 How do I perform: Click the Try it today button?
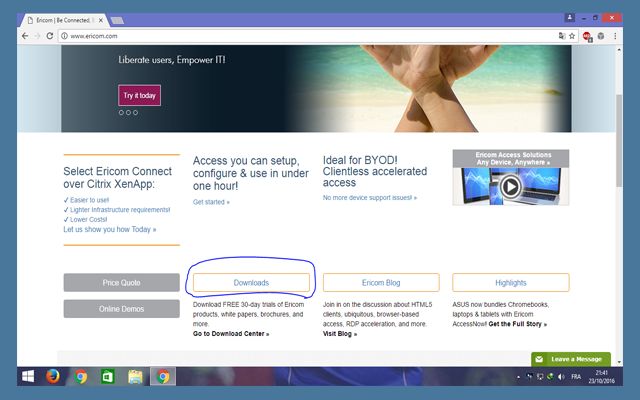click(x=139, y=95)
